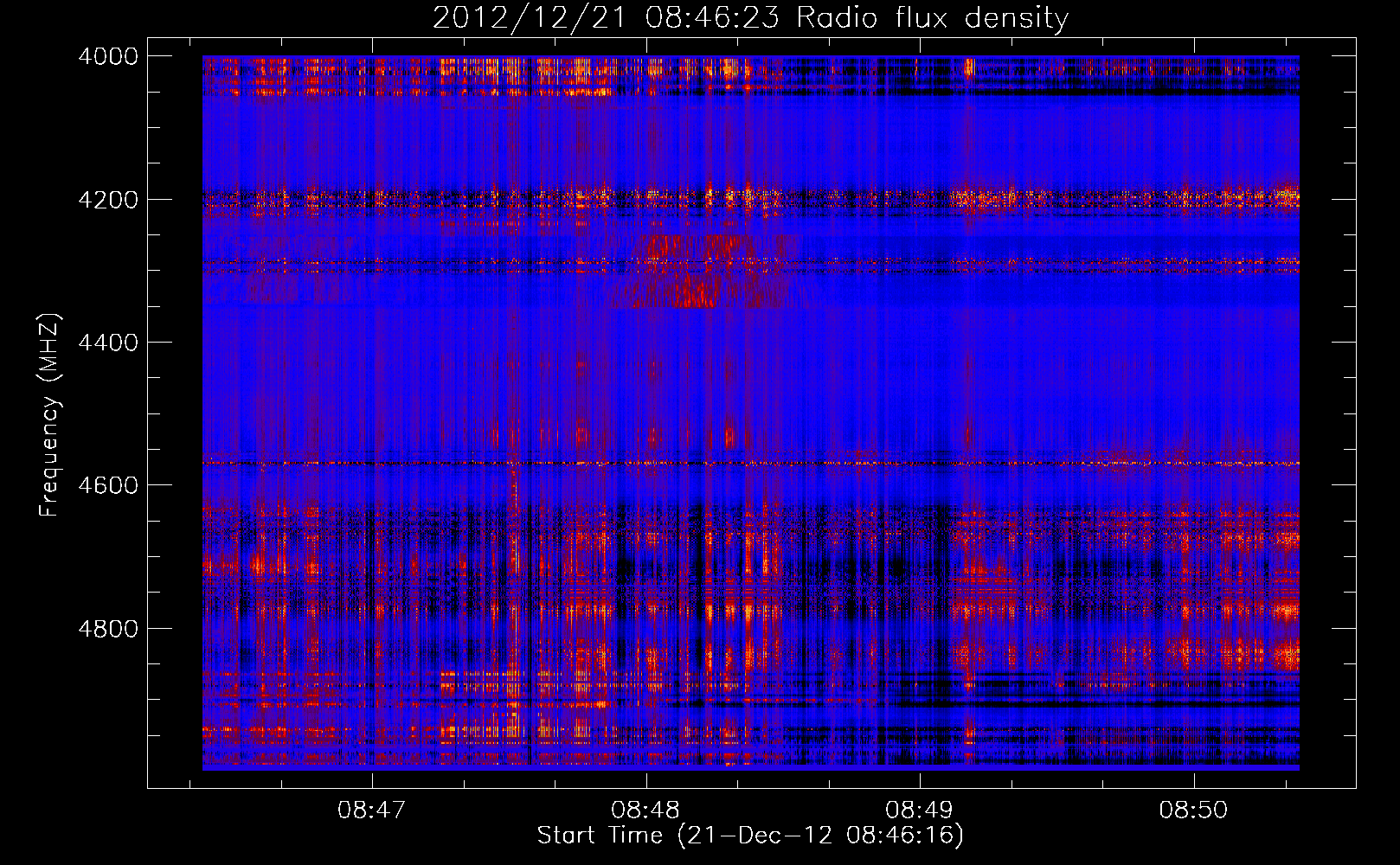Click the 08:48 time axis label
Viewport: 1400px width, 865px height.
(645, 810)
